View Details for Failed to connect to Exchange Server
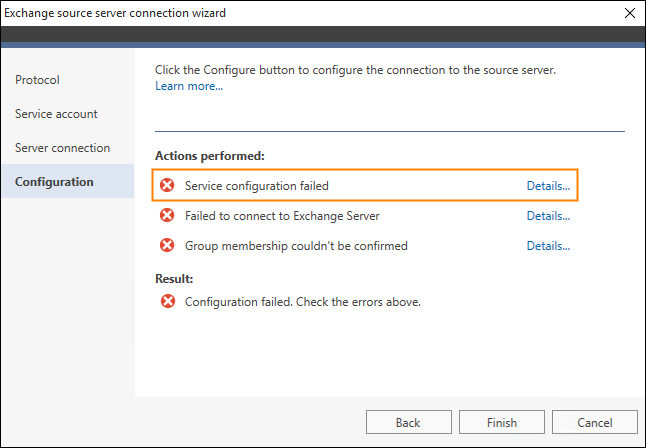The width and height of the screenshot is (646, 448). (x=548, y=216)
